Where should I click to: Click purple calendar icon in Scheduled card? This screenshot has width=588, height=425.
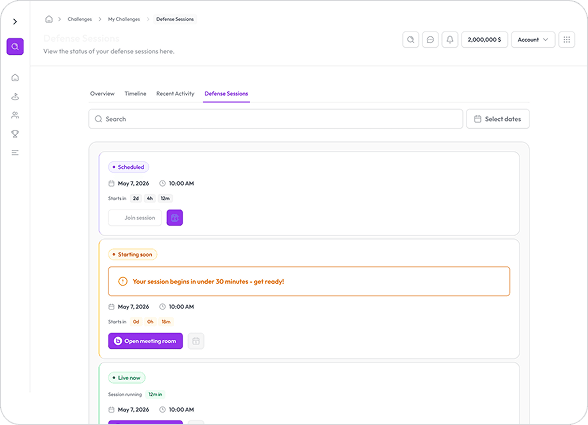[175, 218]
